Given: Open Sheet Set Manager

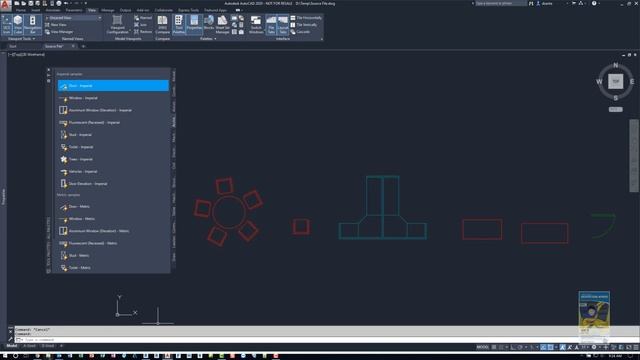Looking at the screenshot, I should point(222,25).
